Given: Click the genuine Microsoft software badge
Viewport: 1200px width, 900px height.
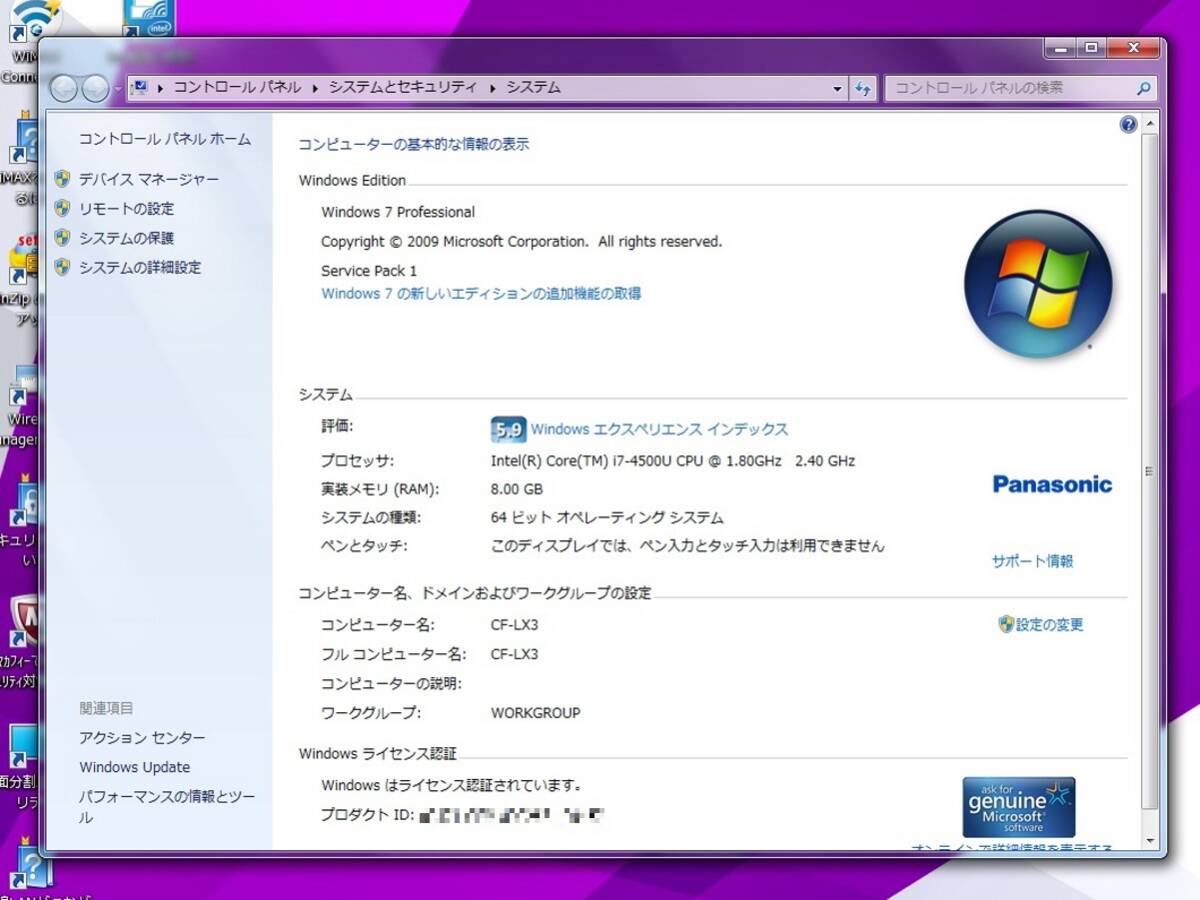Looking at the screenshot, I should click(1019, 807).
